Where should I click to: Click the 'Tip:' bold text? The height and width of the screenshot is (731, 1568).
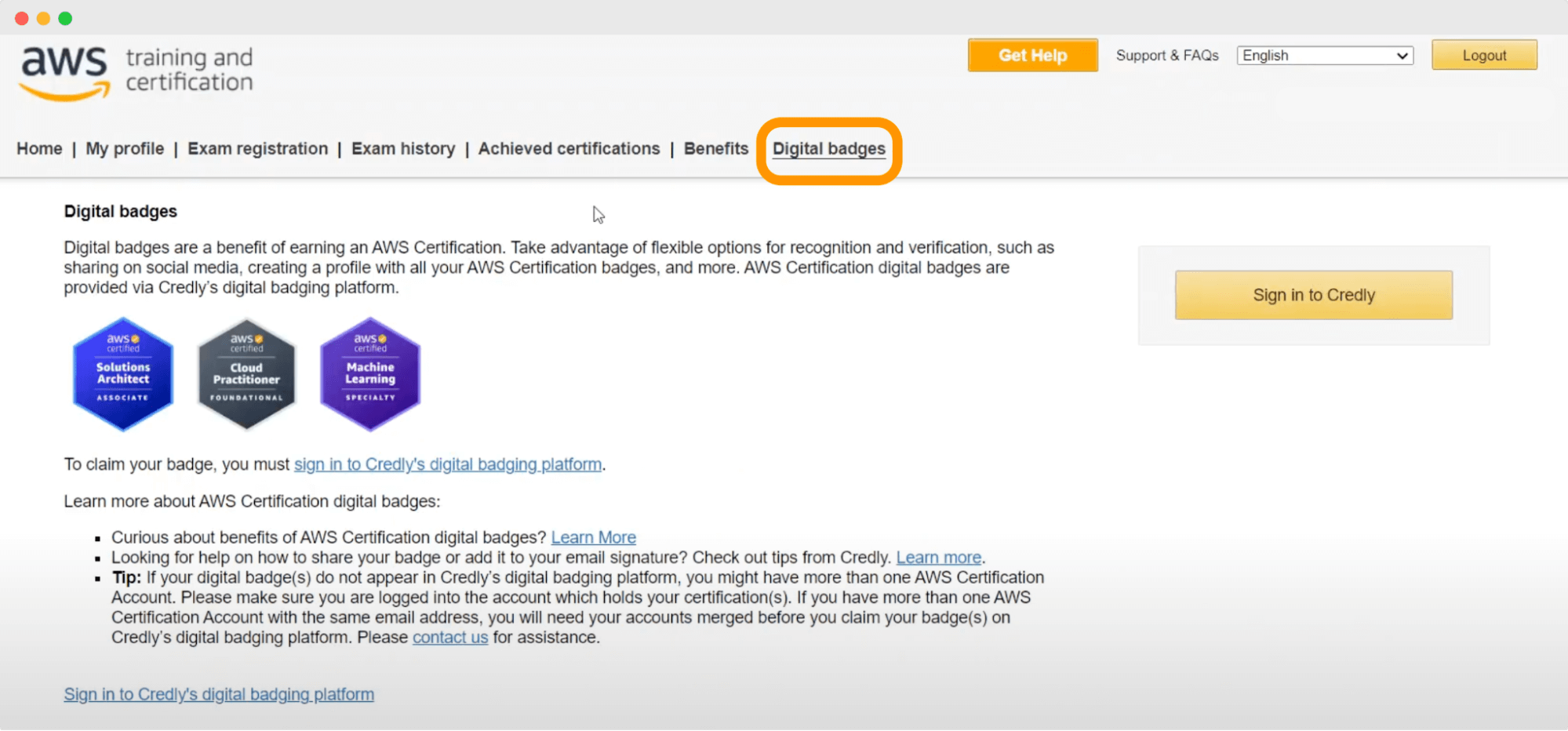[x=126, y=577]
